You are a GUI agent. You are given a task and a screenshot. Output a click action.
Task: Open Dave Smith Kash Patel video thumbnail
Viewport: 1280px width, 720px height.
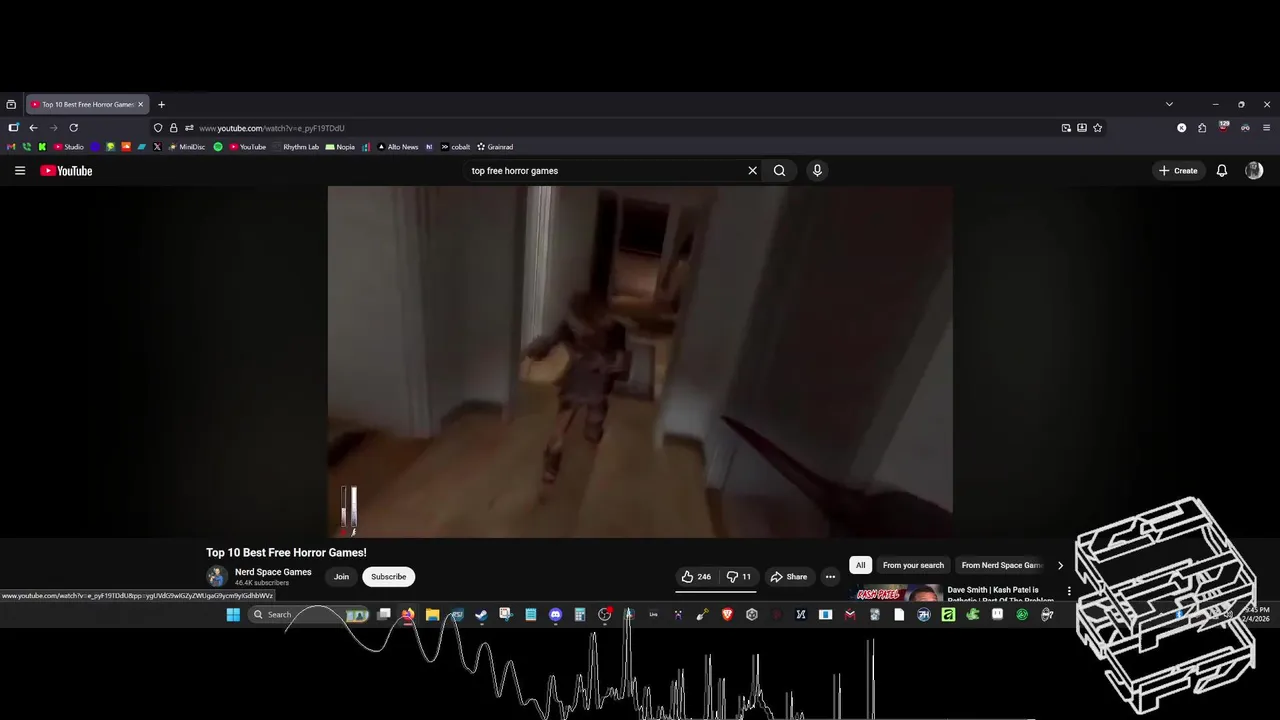click(x=895, y=592)
